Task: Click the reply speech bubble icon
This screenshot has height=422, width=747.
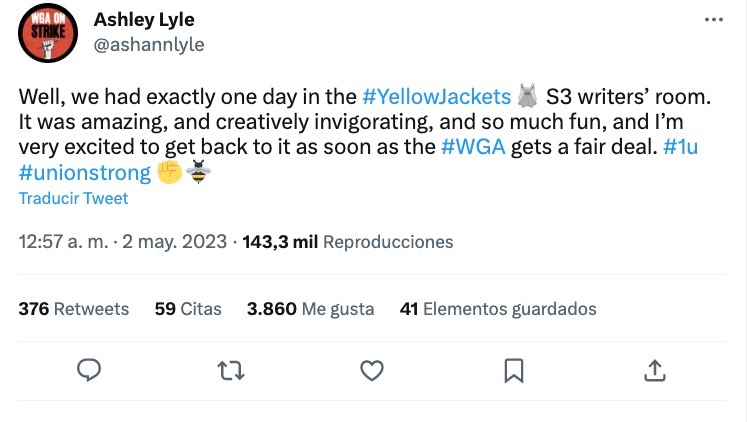Action: click(90, 371)
